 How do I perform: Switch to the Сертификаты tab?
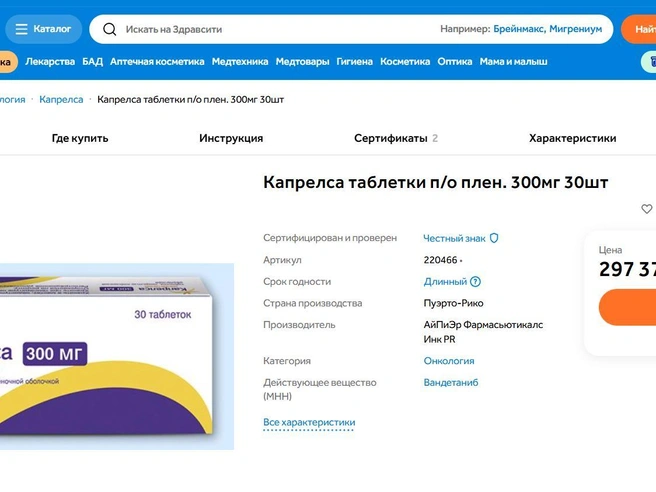tap(396, 138)
